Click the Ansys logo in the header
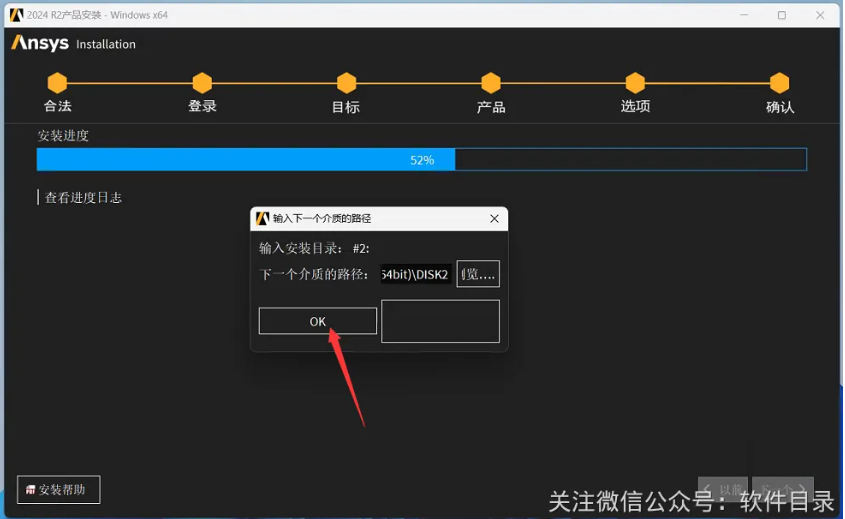 pyautogui.click(x=40, y=44)
